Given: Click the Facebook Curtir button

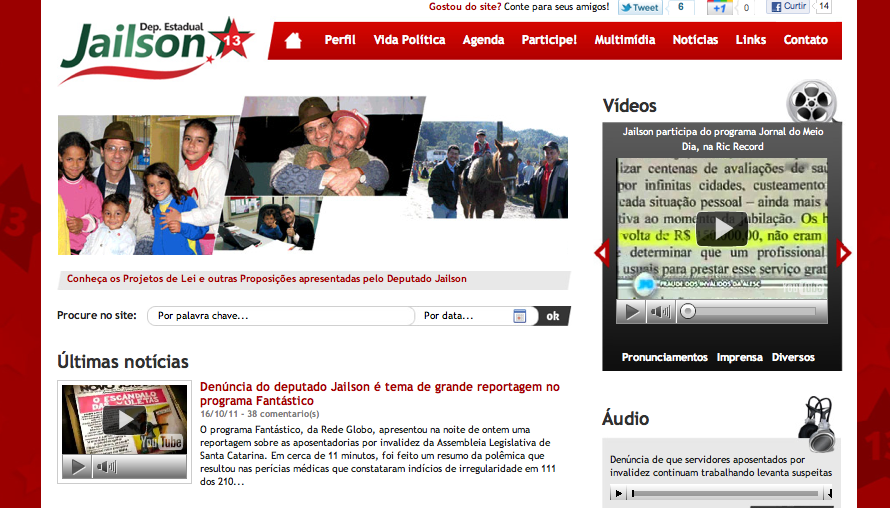Looking at the screenshot, I should (788, 7).
